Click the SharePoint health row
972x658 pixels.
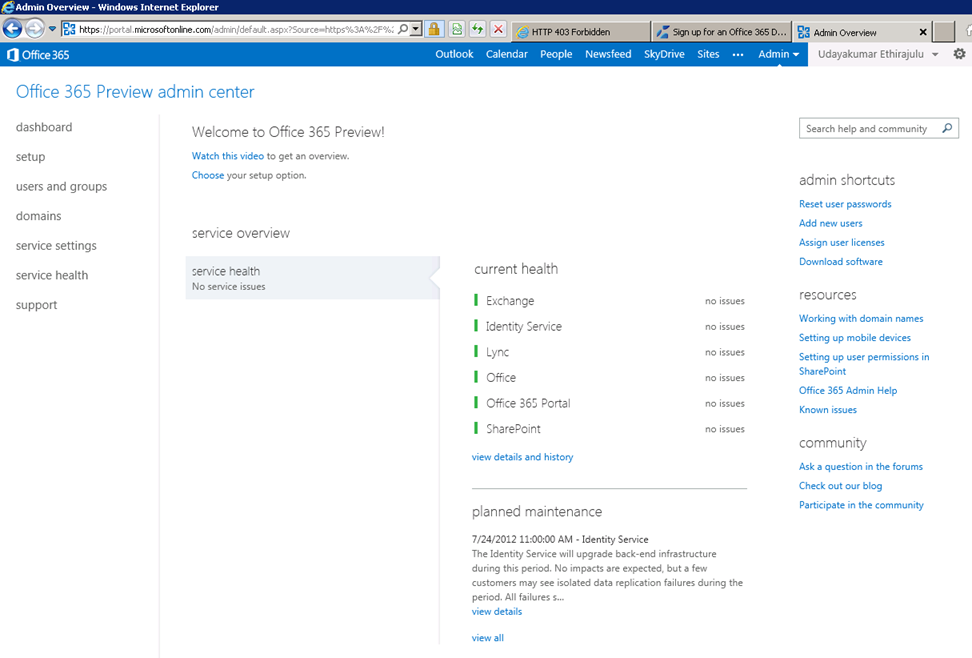(609, 429)
